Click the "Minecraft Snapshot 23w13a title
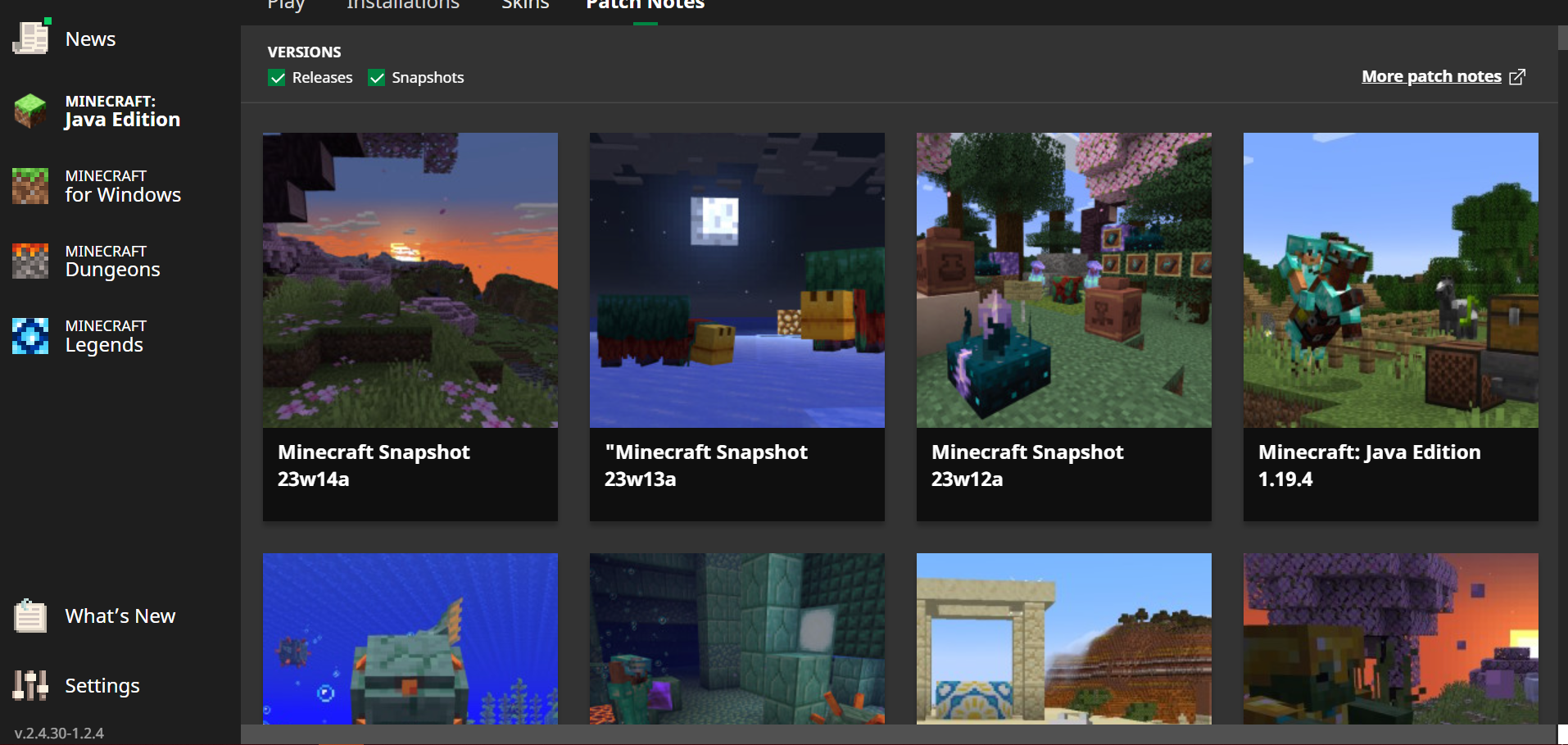 click(x=706, y=466)
